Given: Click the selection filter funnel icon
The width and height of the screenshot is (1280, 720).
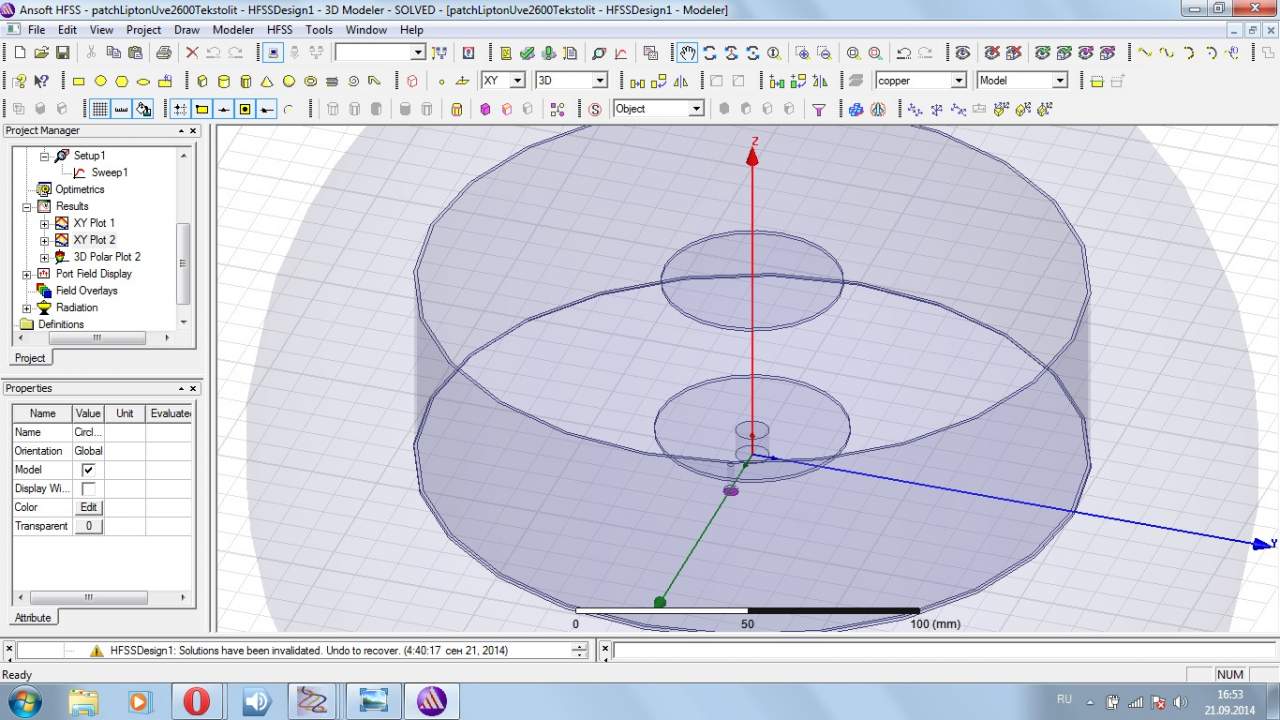Looking at the screenshot, I should (x=818, y=109).
